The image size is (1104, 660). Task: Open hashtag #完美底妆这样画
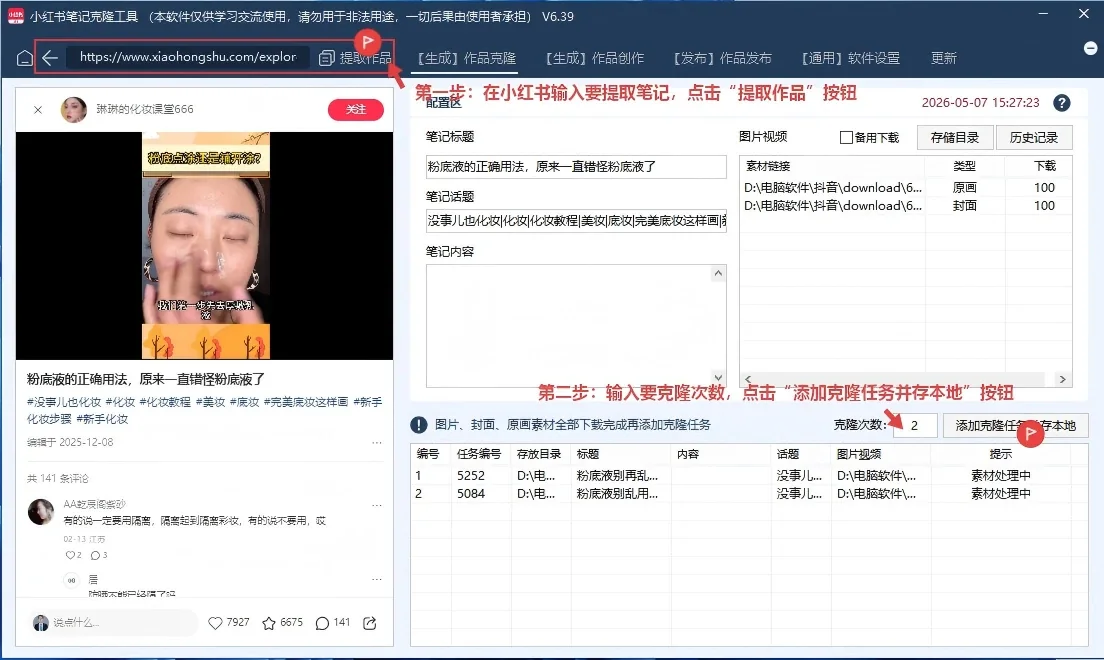pyautogui.click(x=306, y=401)
